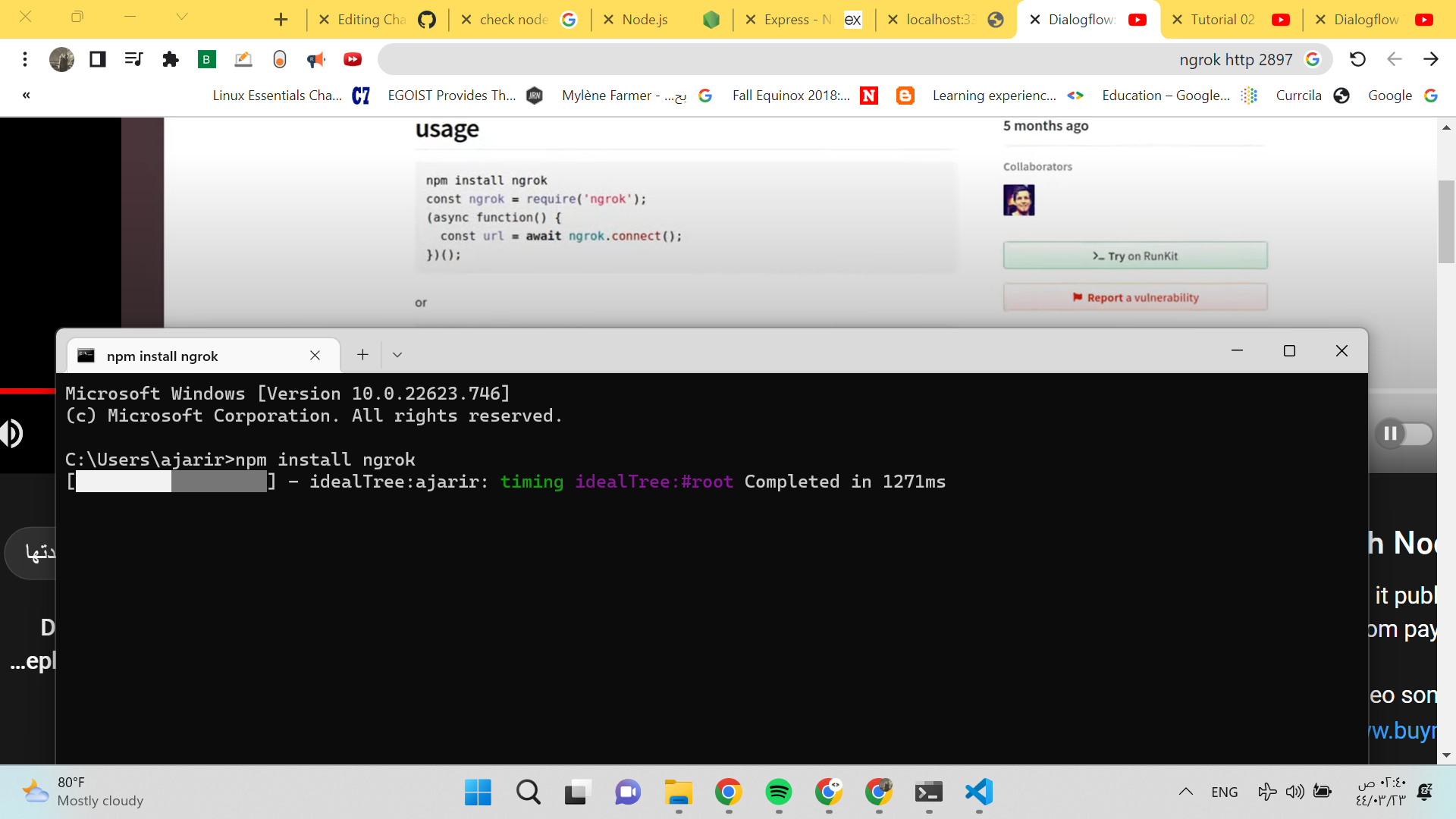Click the megaphone extension icon
The width and height of the screenshot is (1456, 819).
pyautogui.click(x=316, y=59)
